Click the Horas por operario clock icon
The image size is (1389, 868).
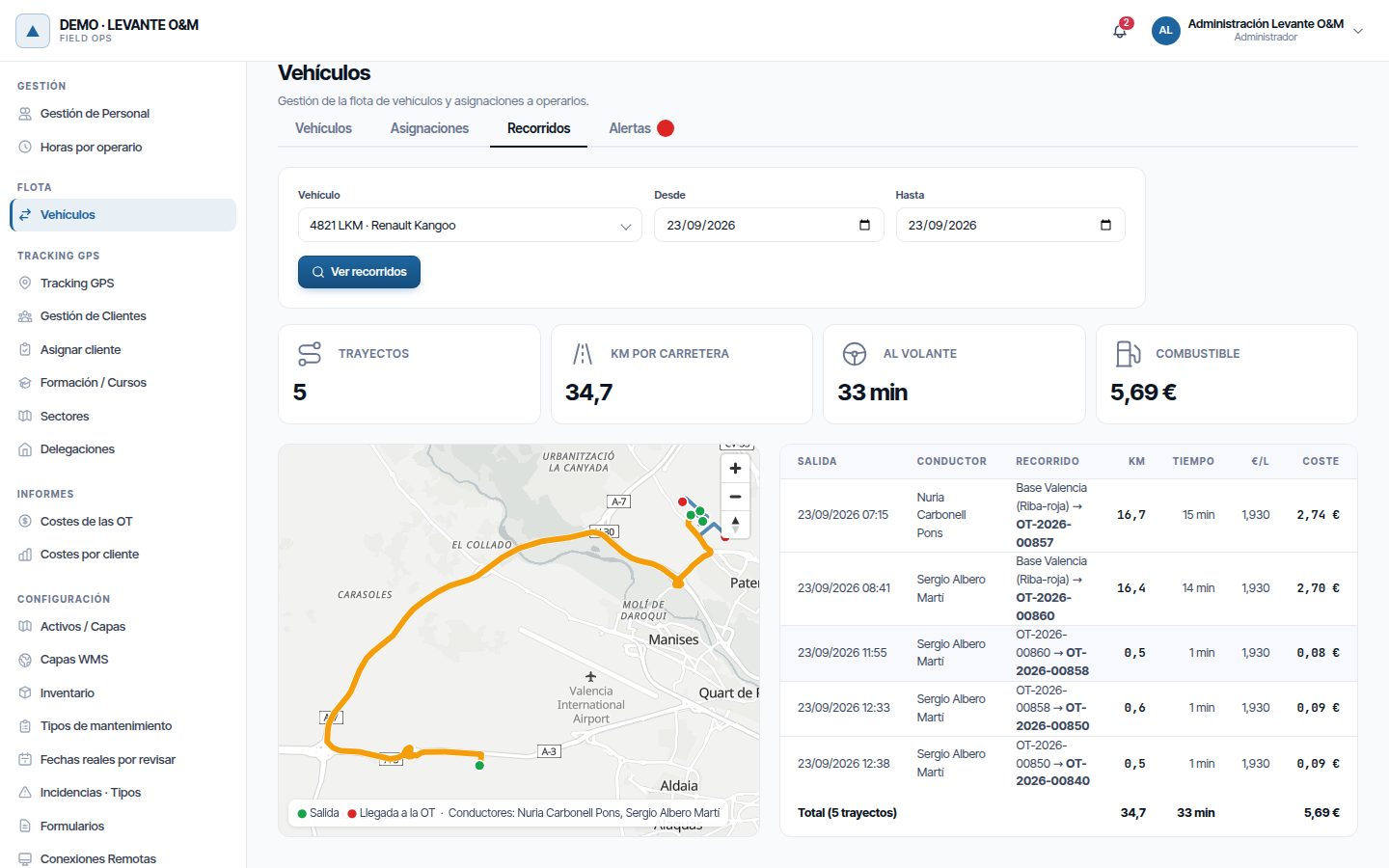point(25,148)
